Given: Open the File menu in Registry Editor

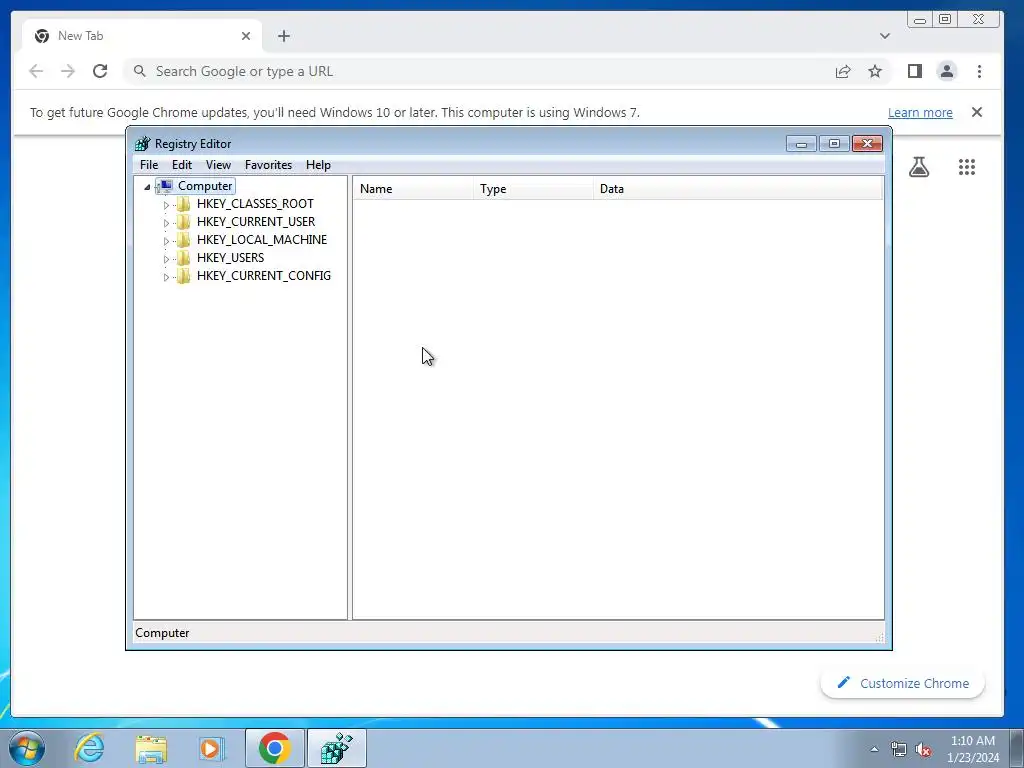Looking at the screenshot, I should coord(149,165).
